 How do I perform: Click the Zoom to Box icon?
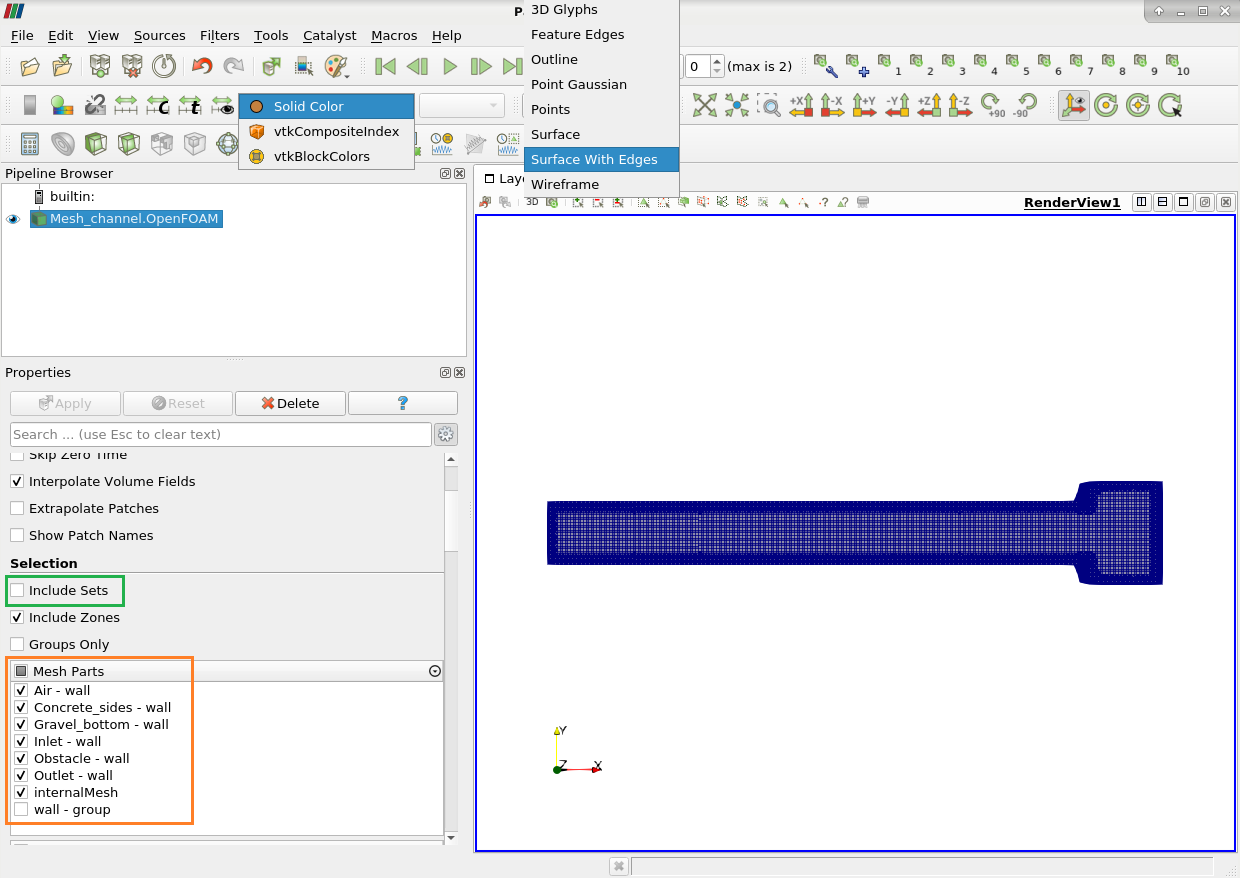pos(768,105)
